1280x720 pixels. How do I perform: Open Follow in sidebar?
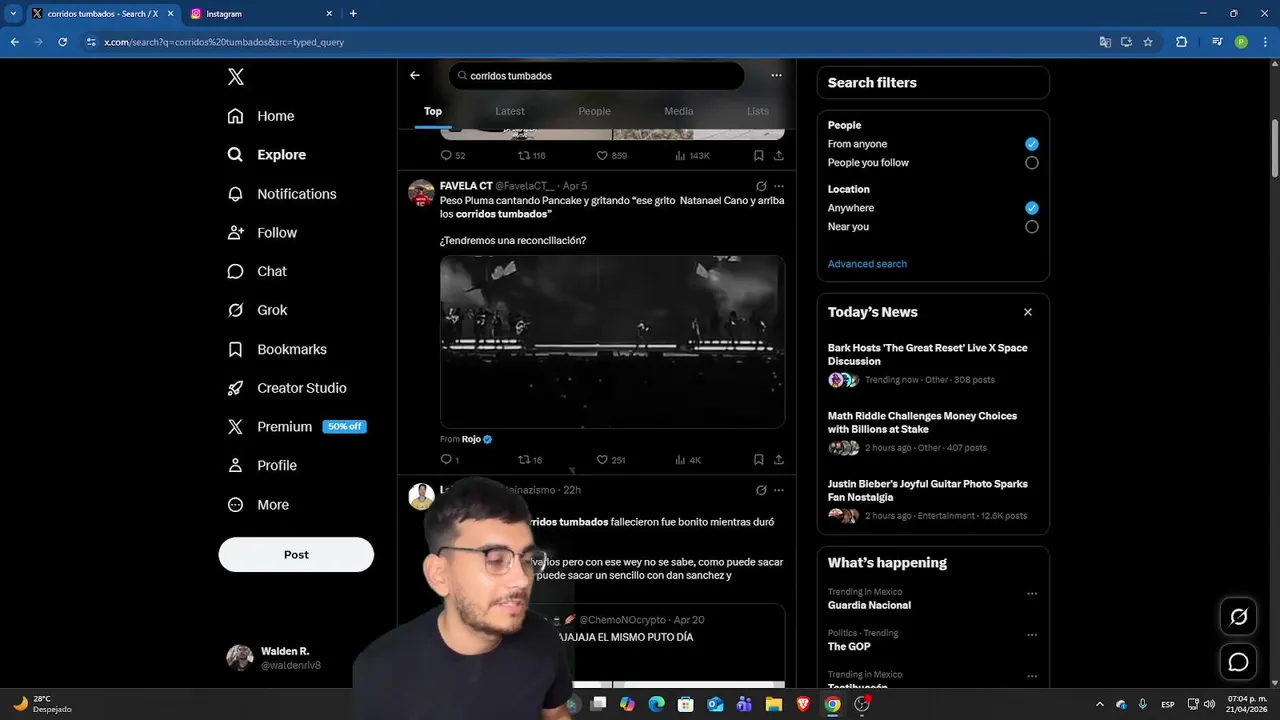(x=262, y=233)
